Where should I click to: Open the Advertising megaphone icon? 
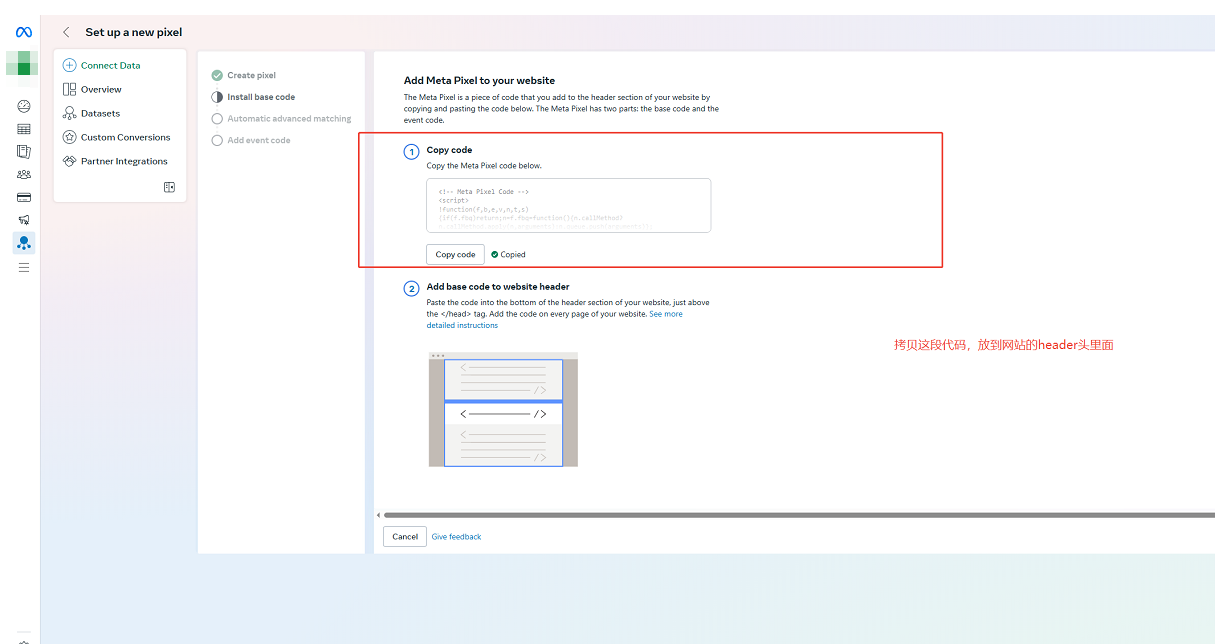click(24, 220)
